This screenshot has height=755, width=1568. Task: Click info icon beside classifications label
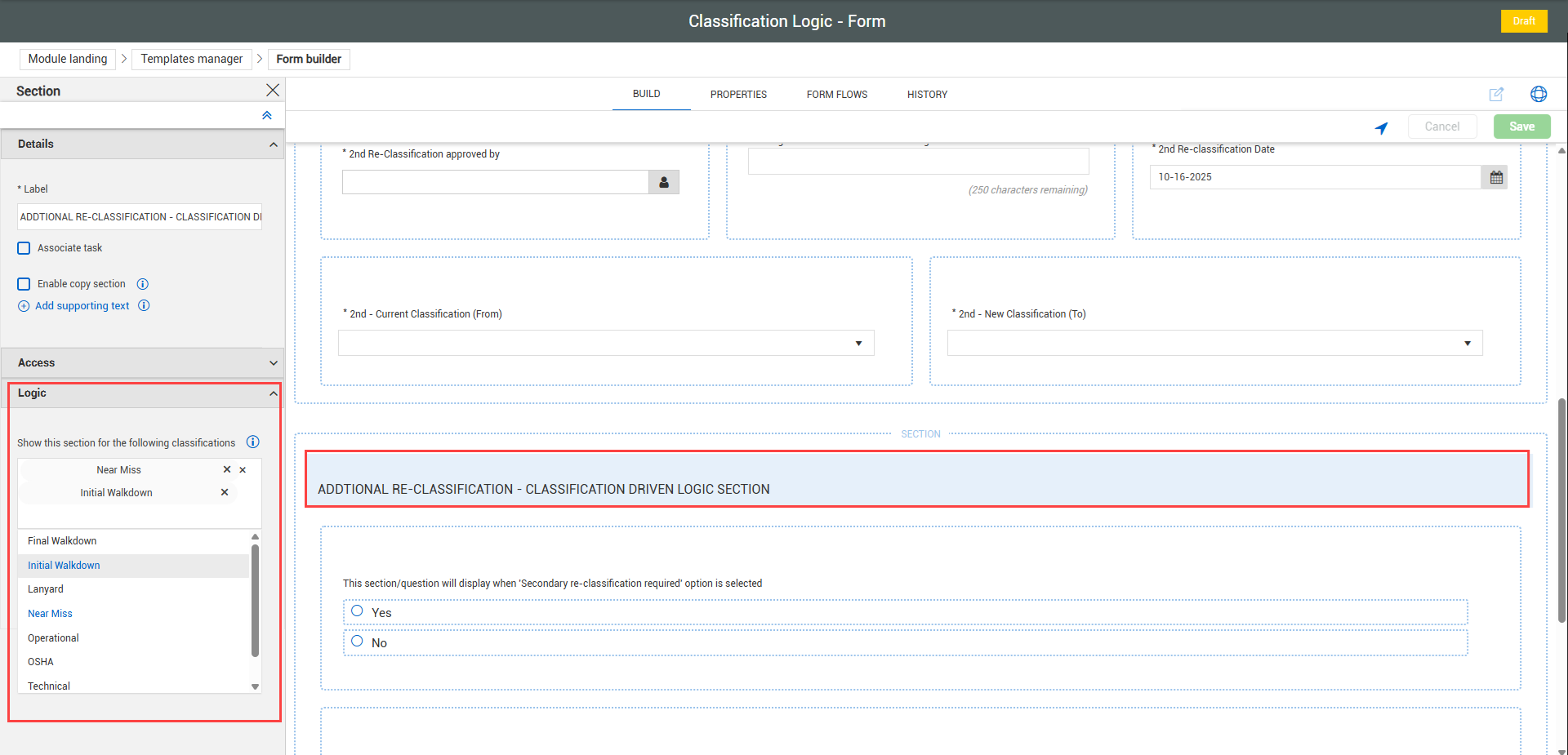click(x=253, y=442)
